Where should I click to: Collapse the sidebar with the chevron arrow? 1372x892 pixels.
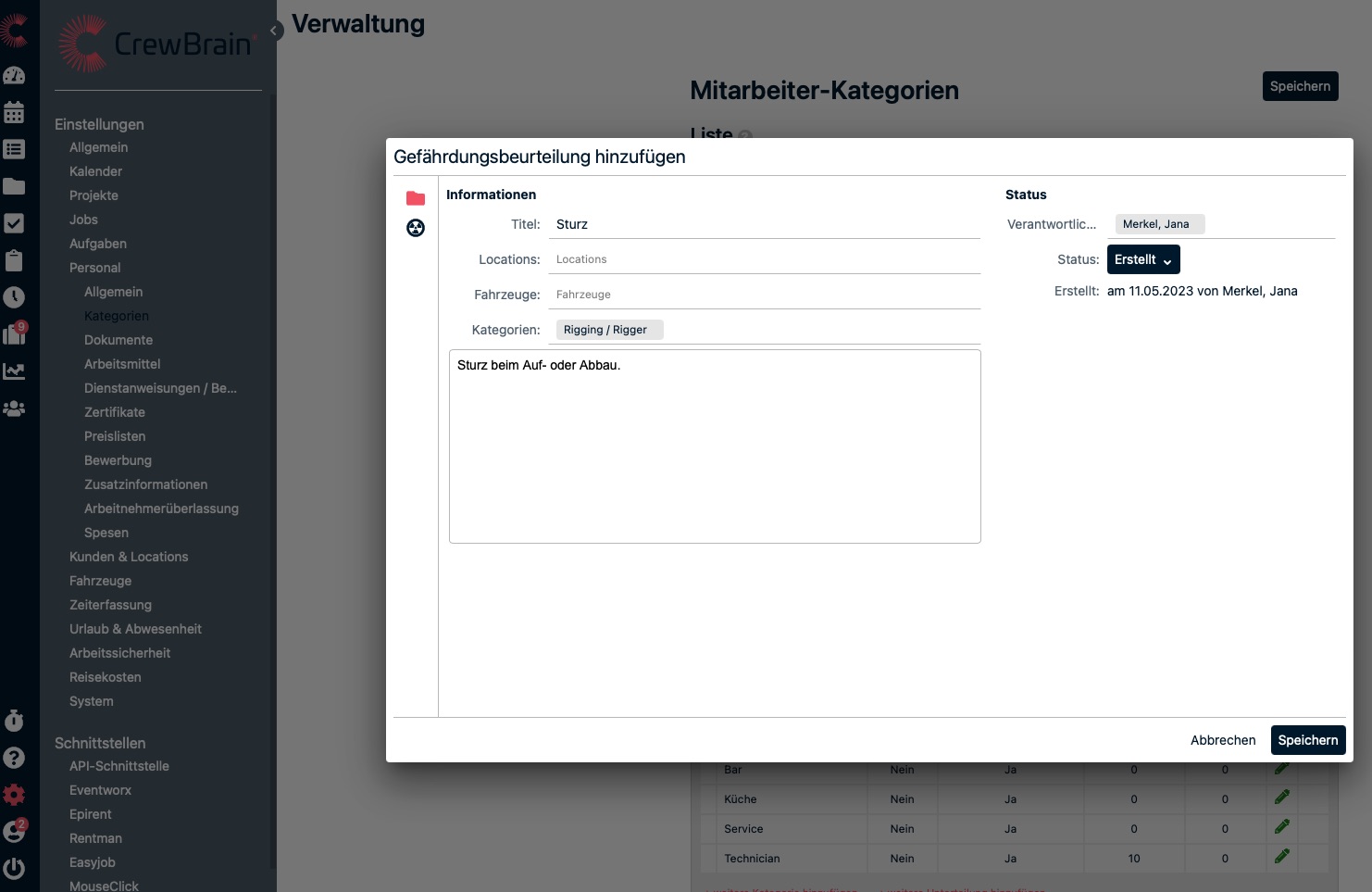274,31
